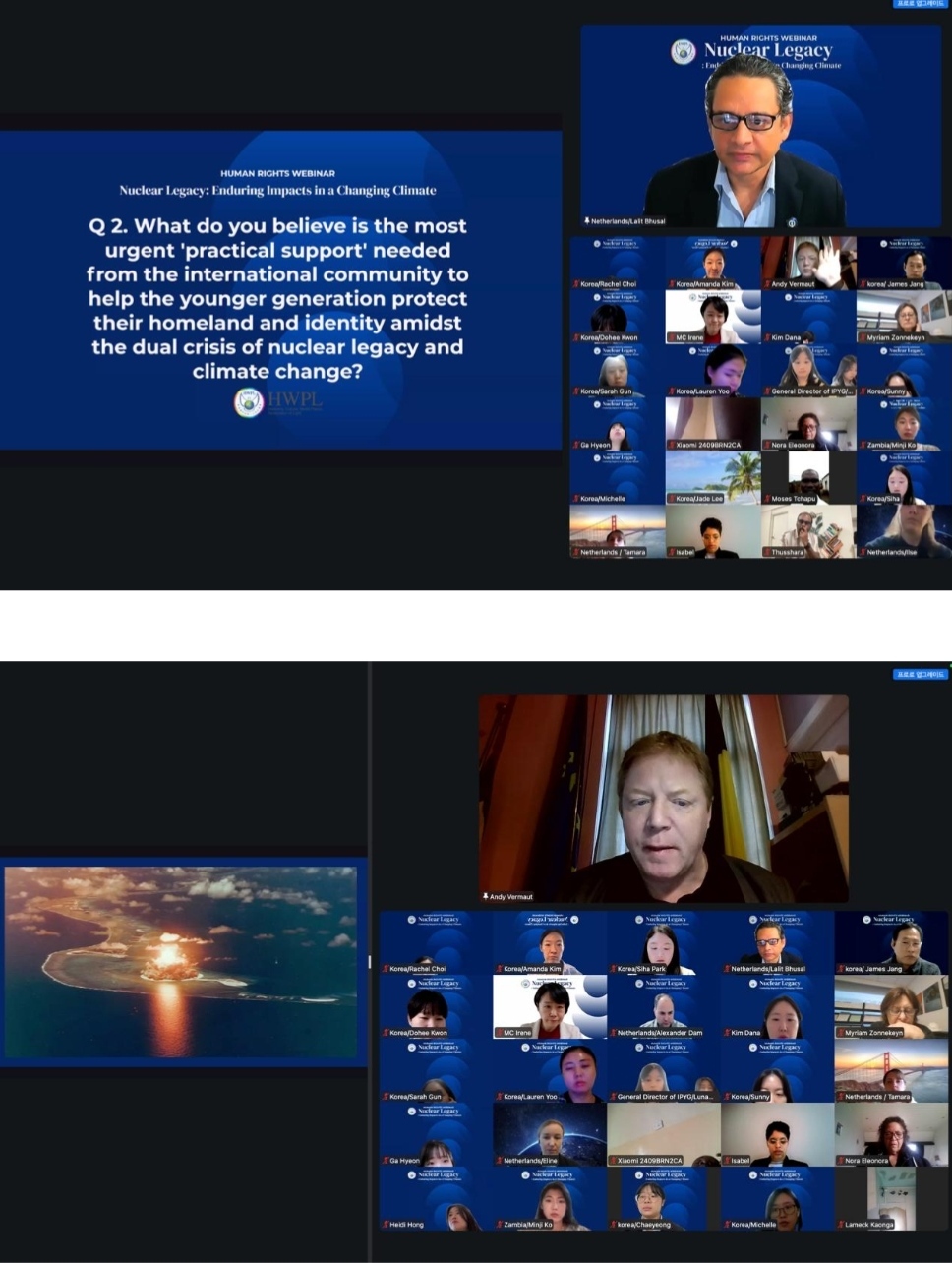952x1263 pixels.
Task: Click muted mic icon beside Lameck Kaonga
Action: click(840, 1225)
